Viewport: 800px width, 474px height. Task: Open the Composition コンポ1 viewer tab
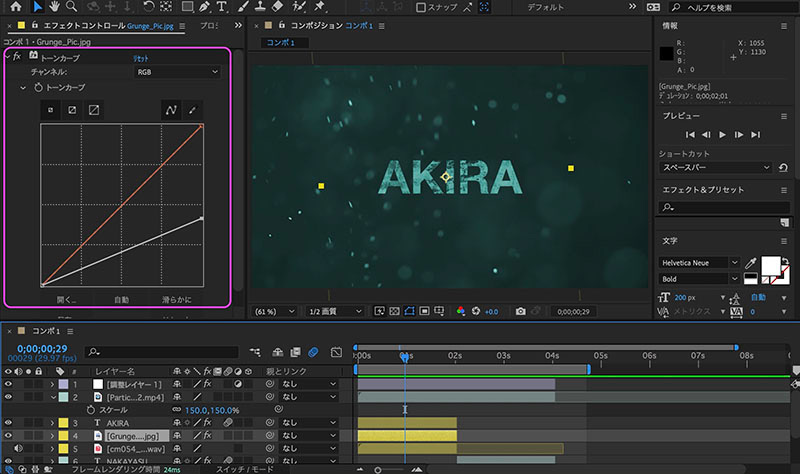[332, 26]
